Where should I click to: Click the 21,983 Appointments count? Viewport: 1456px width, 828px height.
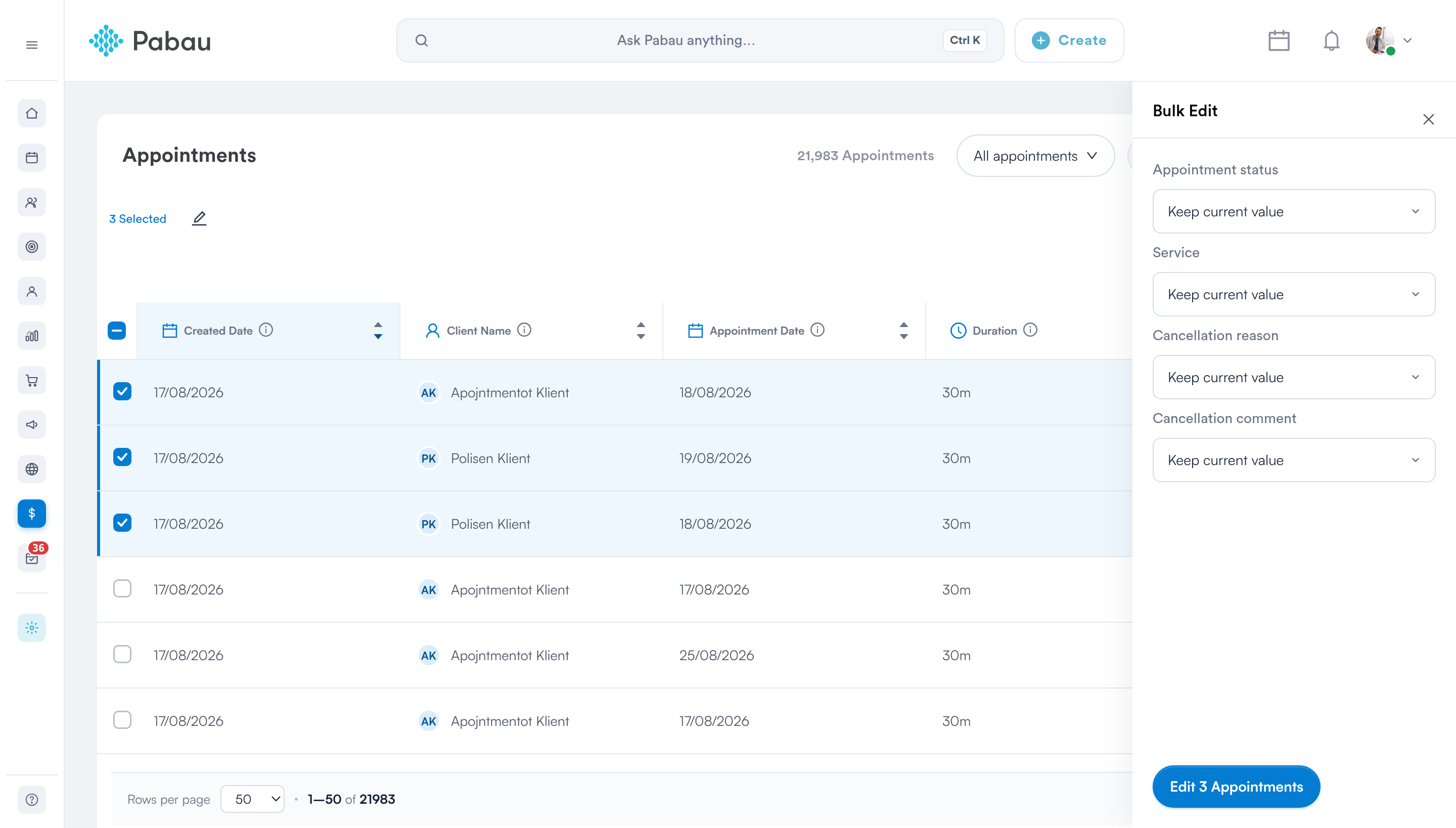[x=865, y=156]
